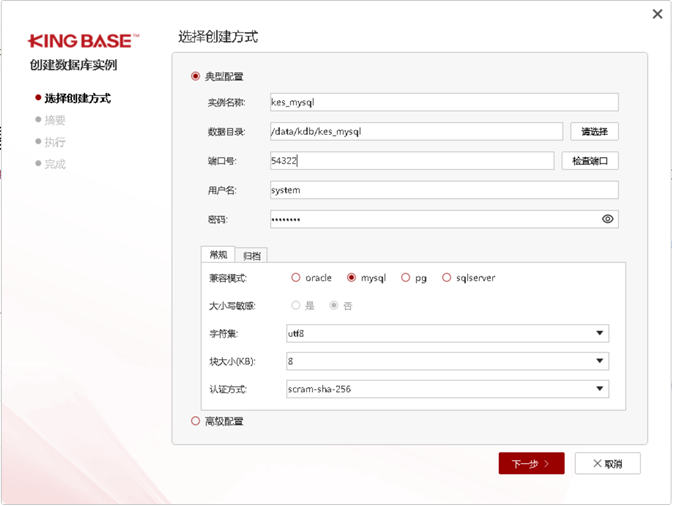Click the 下一步 button
This screenshot has height=506, width=673.
click(531, 464)
